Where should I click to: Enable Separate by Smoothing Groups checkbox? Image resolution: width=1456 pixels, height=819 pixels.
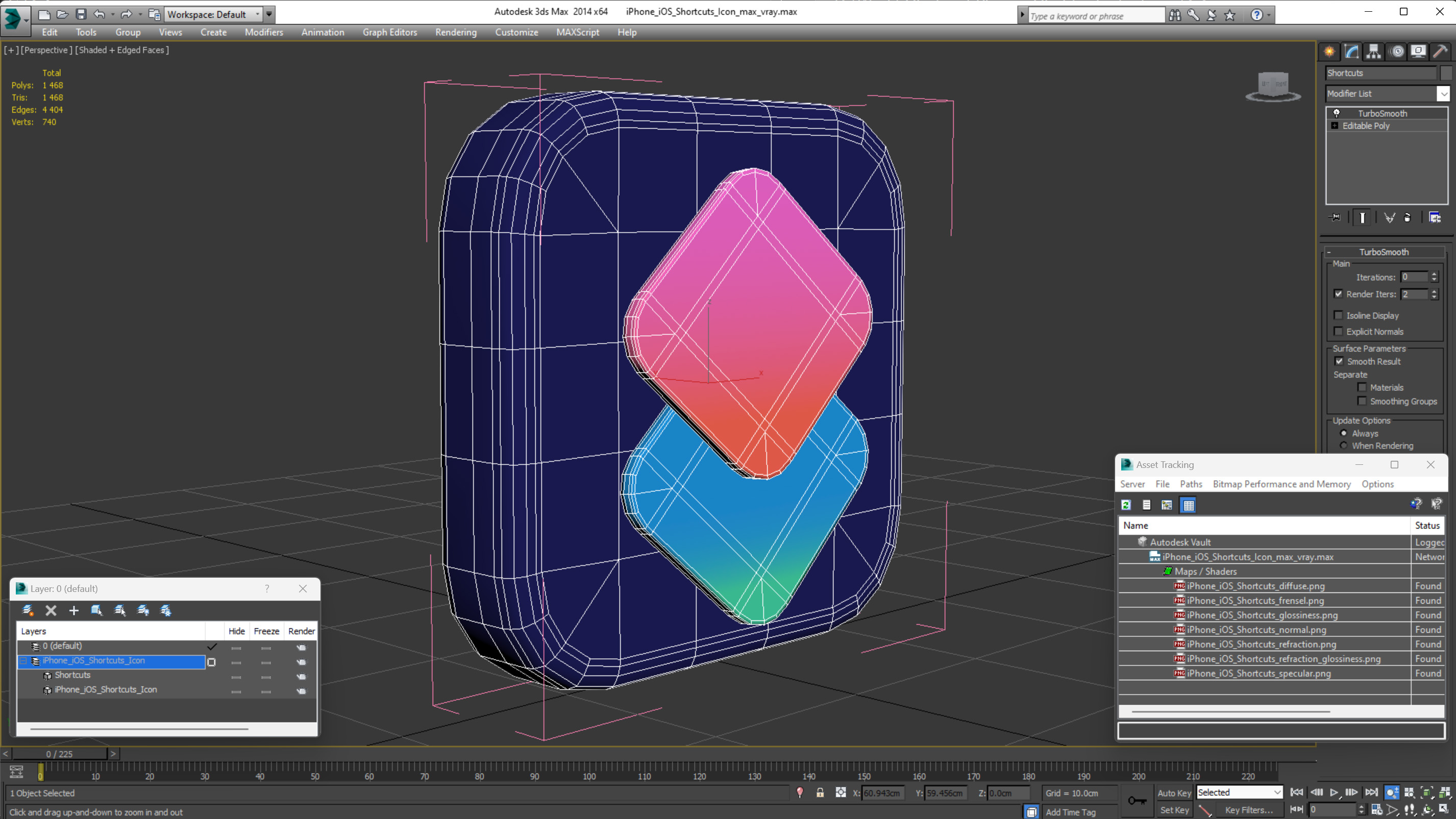click(1362, 401)
